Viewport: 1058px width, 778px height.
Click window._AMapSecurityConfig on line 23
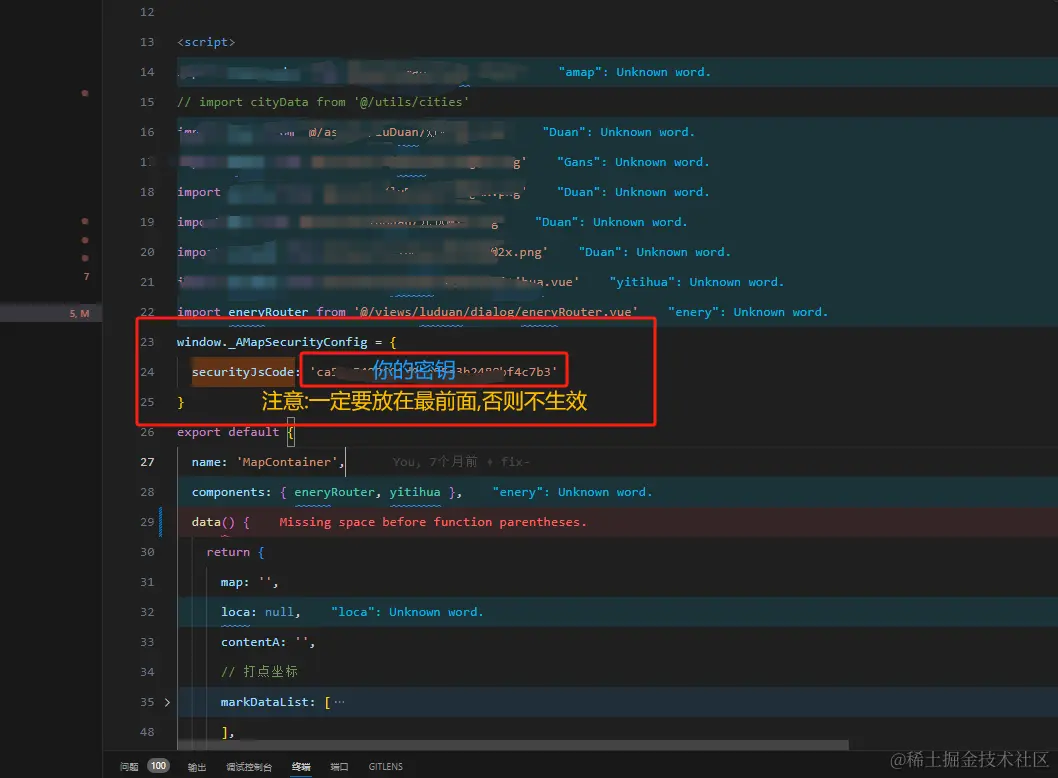tap(272, 342)
